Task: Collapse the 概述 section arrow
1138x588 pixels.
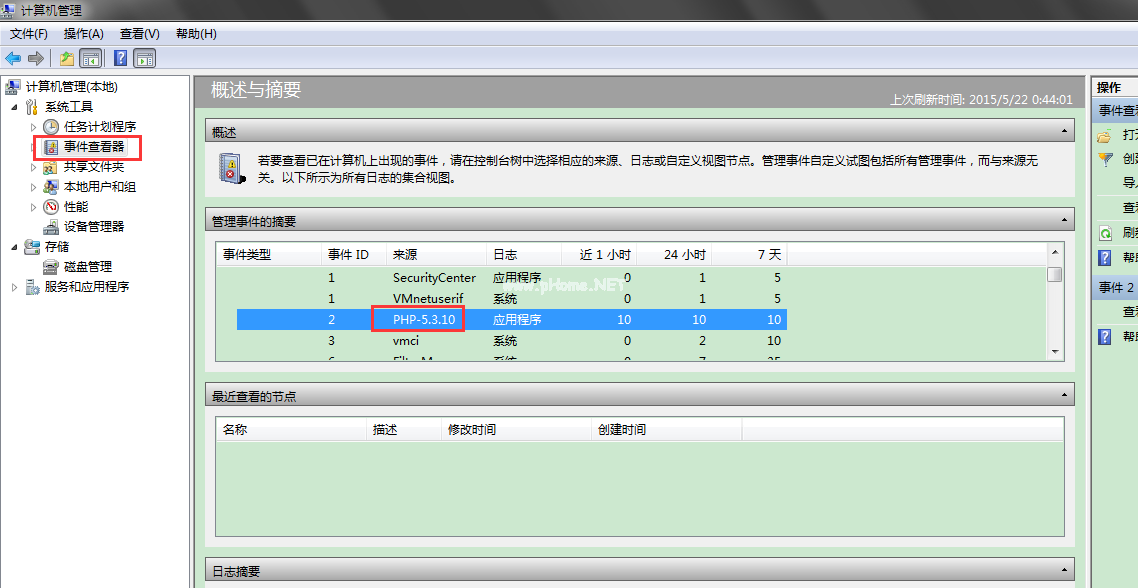Action: click(x=1064, y=132)
